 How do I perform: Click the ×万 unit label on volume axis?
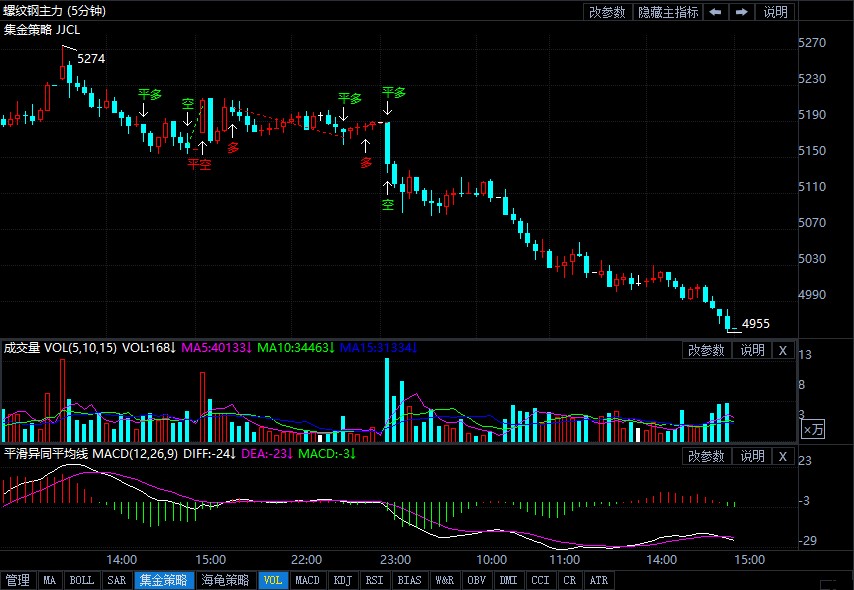tap(814, 429)
